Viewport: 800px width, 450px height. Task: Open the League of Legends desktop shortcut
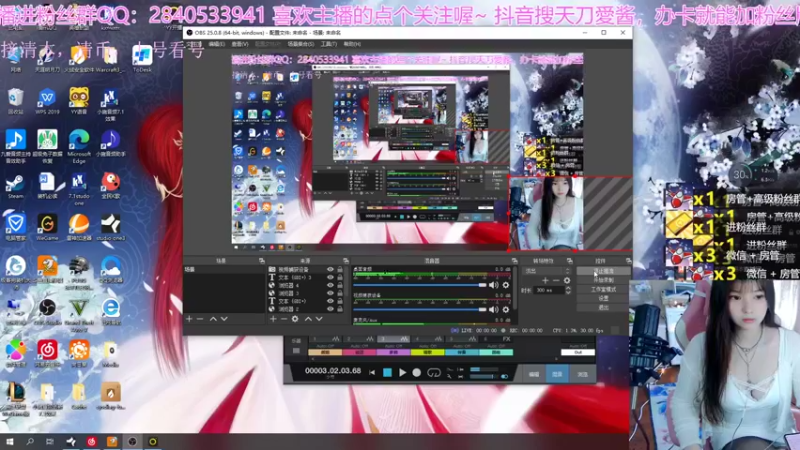15,398
